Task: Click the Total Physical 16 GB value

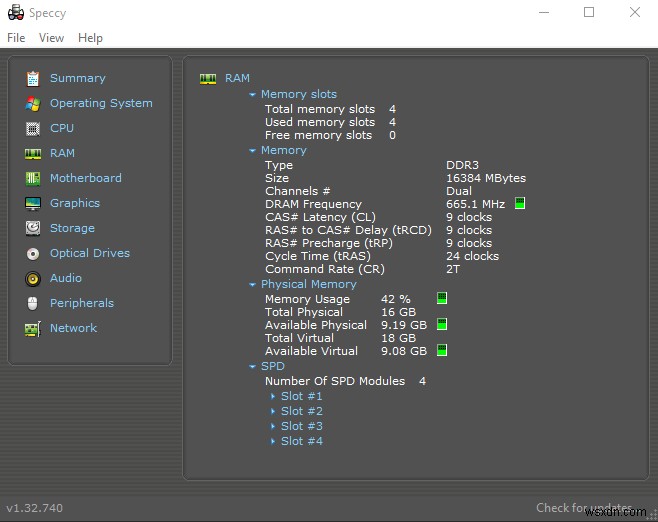Action: click(398, 312)
